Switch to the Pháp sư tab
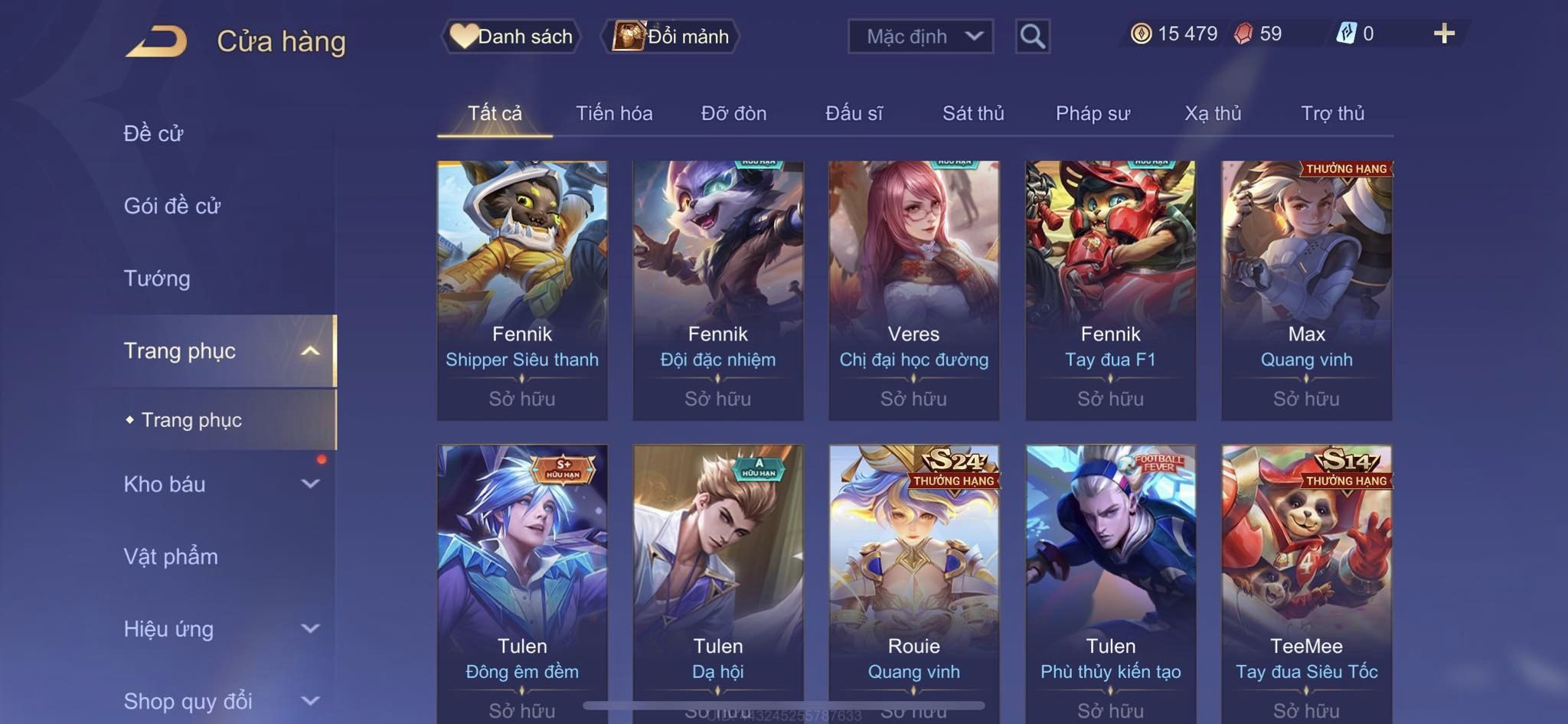Image resolution: width=1568 pixels, height=724 pixels. [x=1093, y=113]
